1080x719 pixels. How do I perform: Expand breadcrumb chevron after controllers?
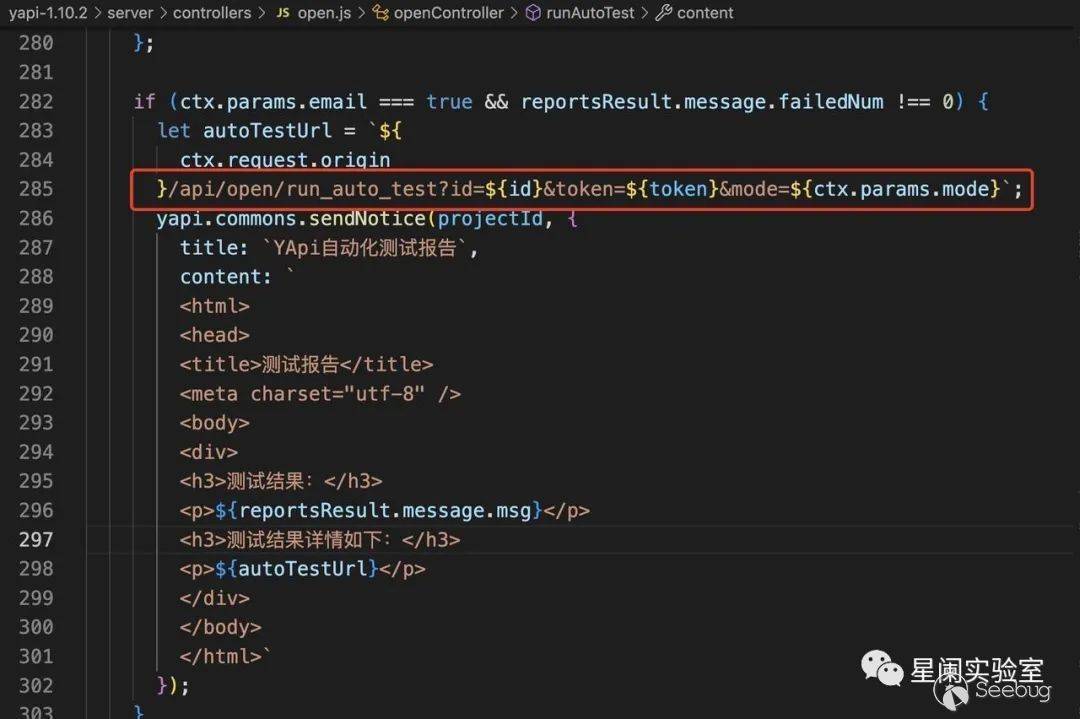[x=261, y=12]
